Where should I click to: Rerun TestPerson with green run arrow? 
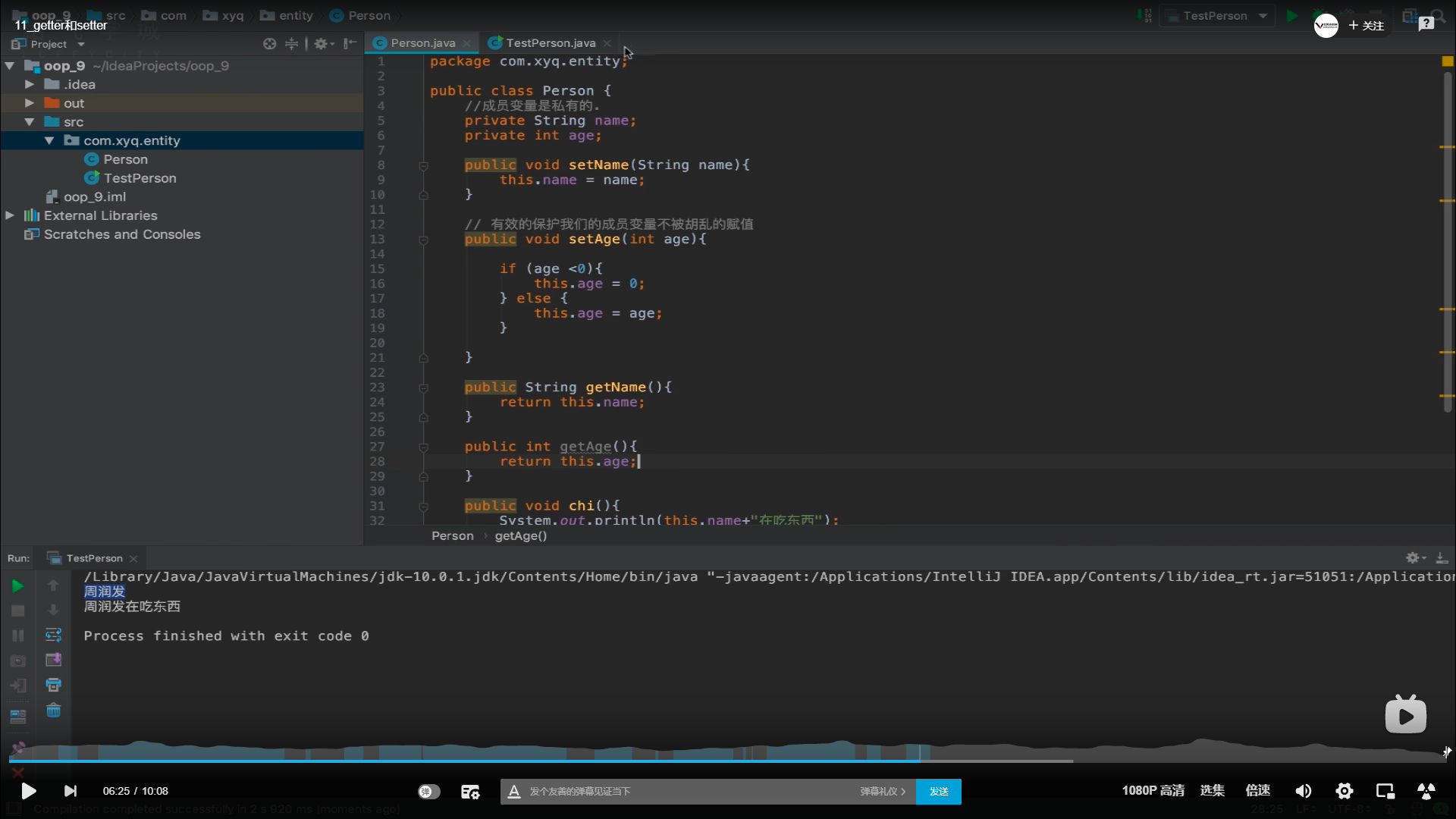point(17,585)
